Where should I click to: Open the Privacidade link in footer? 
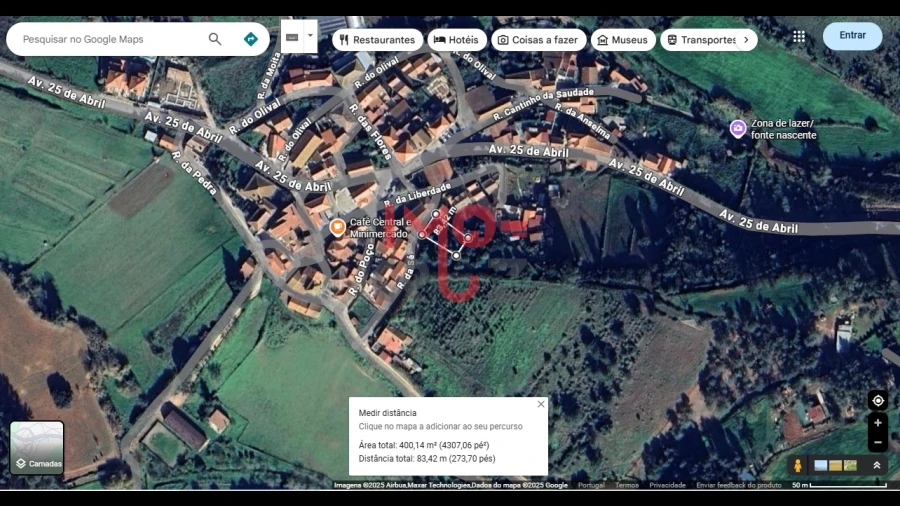[x=667, y=485]
